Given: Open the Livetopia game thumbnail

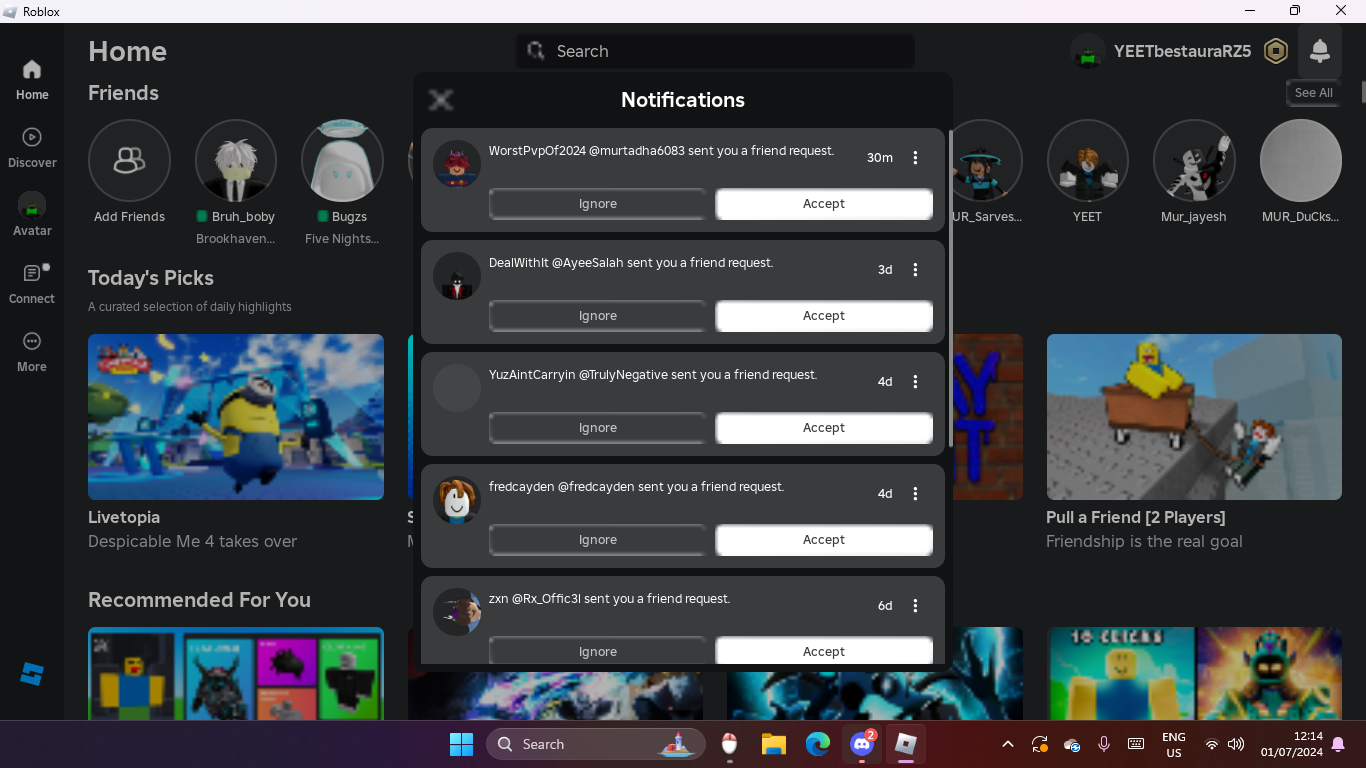Looking at the screenshot, I should point(236,417).
